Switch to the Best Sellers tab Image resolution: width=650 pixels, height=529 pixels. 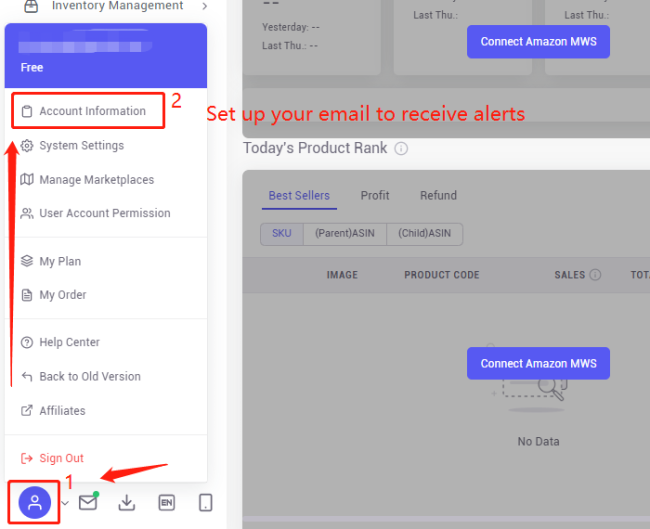(x=299, y=195)
